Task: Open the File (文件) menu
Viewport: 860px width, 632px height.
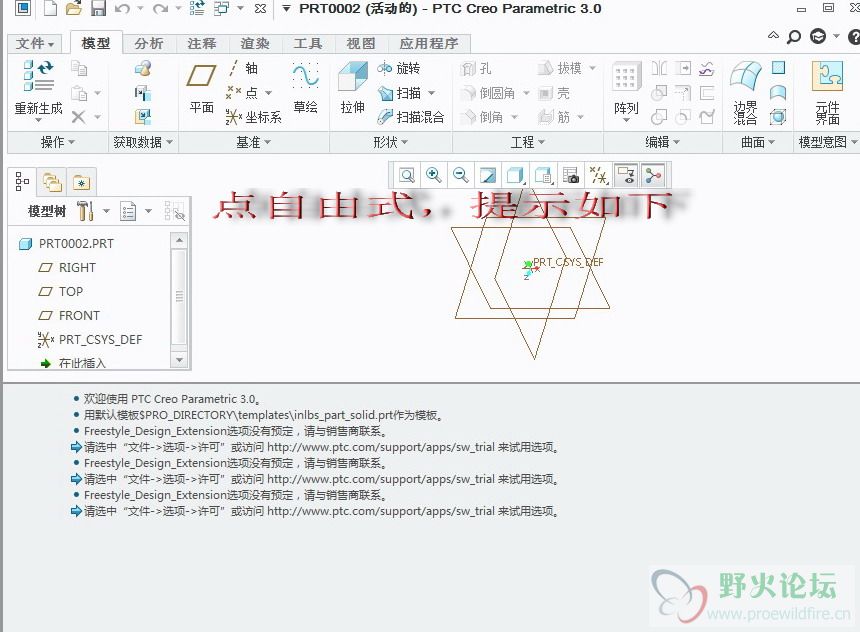Action: tap(35, 43)
